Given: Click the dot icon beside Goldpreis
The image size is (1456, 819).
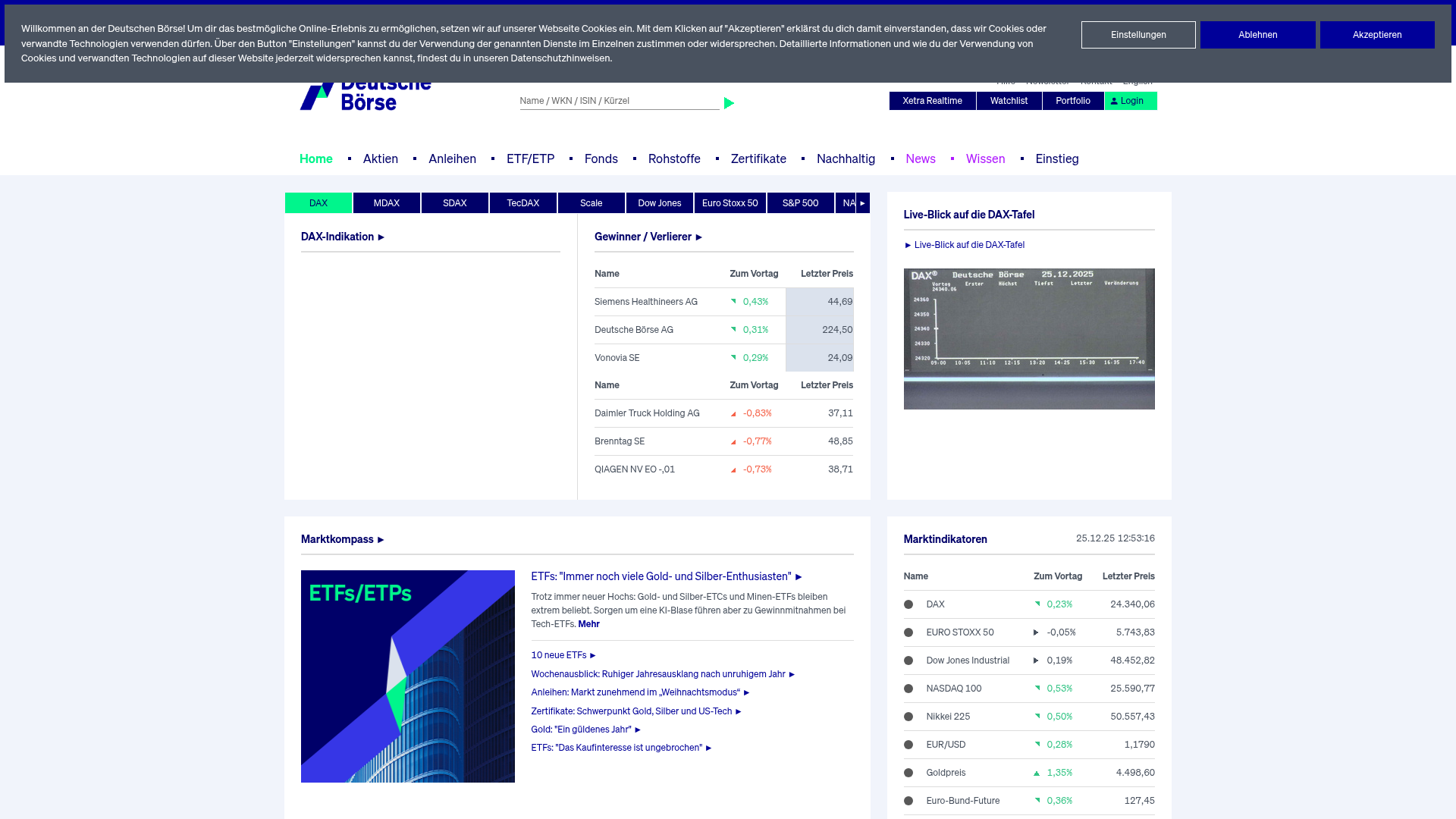Looking at the screenshot, I should [908, 773].
